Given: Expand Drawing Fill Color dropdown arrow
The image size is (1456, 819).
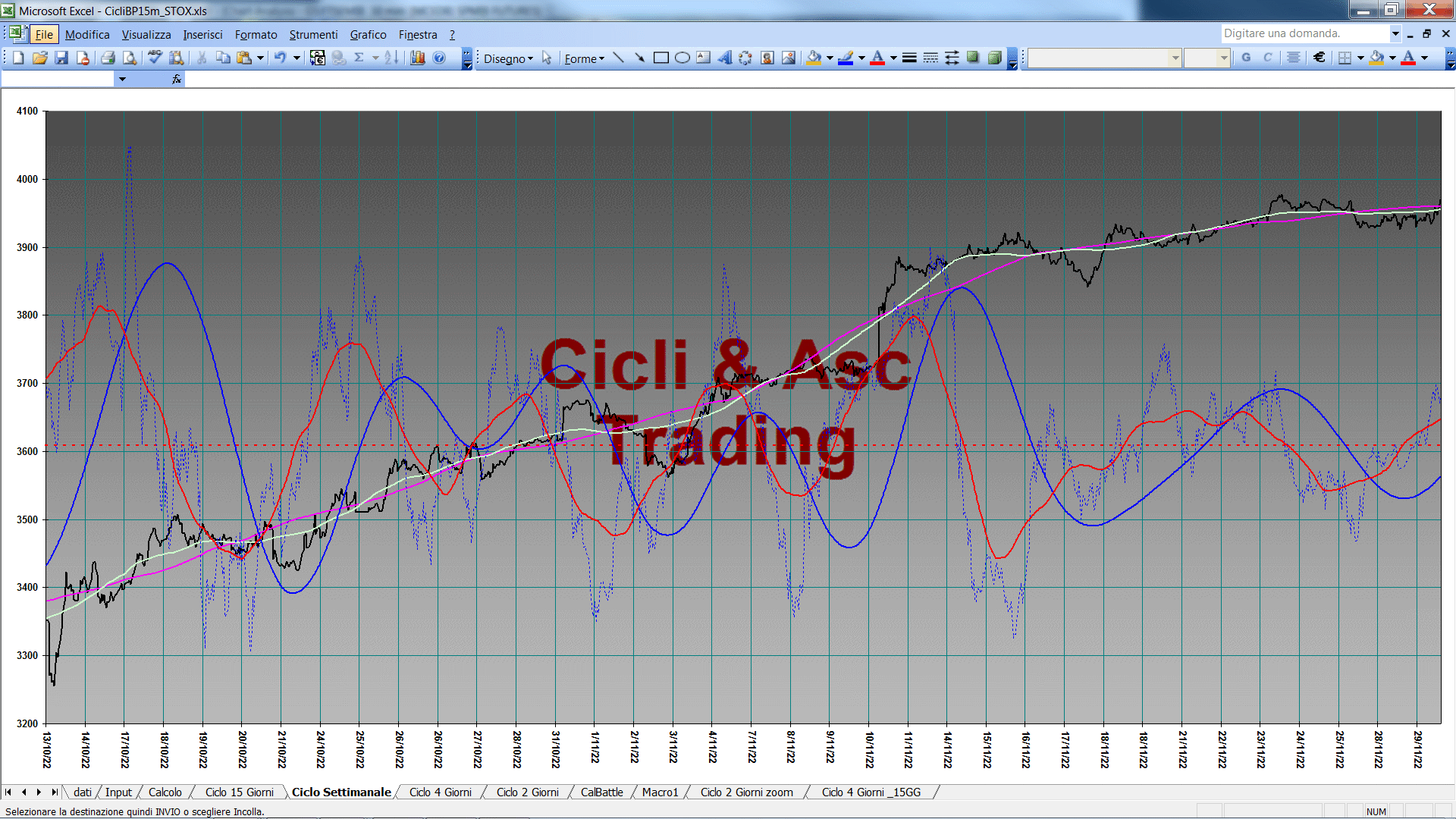Looking at the screenshot, I should pyautogui.click(x=830, y=58).
